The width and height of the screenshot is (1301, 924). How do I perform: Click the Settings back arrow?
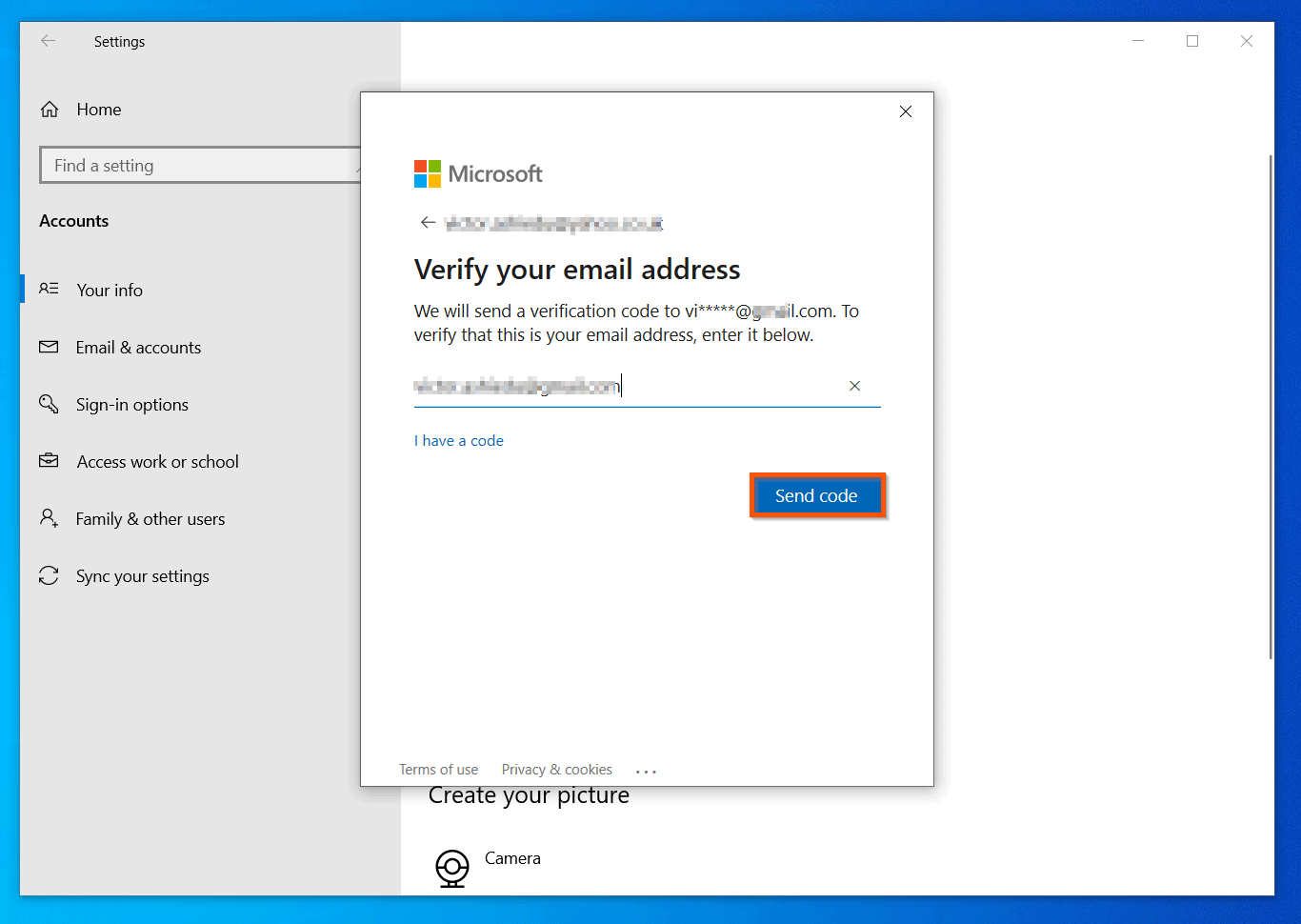pos(49,41)
